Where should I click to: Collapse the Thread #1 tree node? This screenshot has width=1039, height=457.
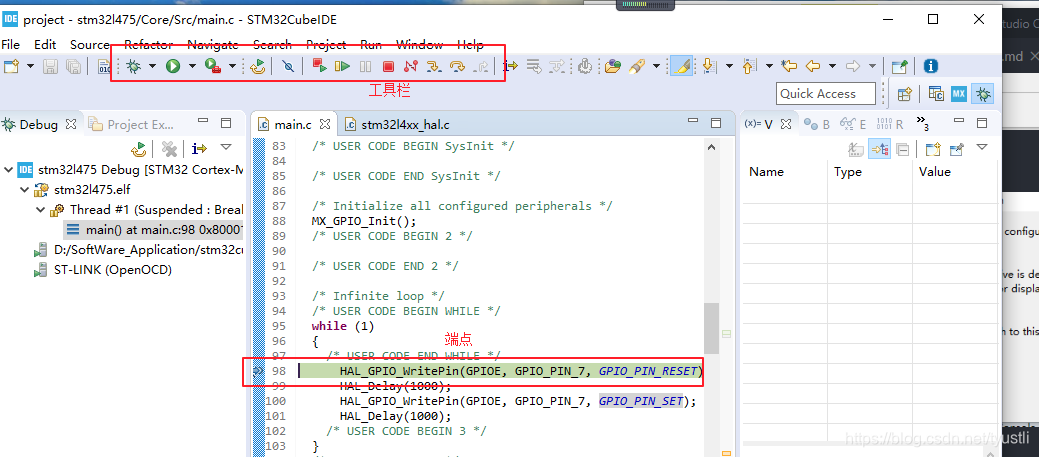40,209
